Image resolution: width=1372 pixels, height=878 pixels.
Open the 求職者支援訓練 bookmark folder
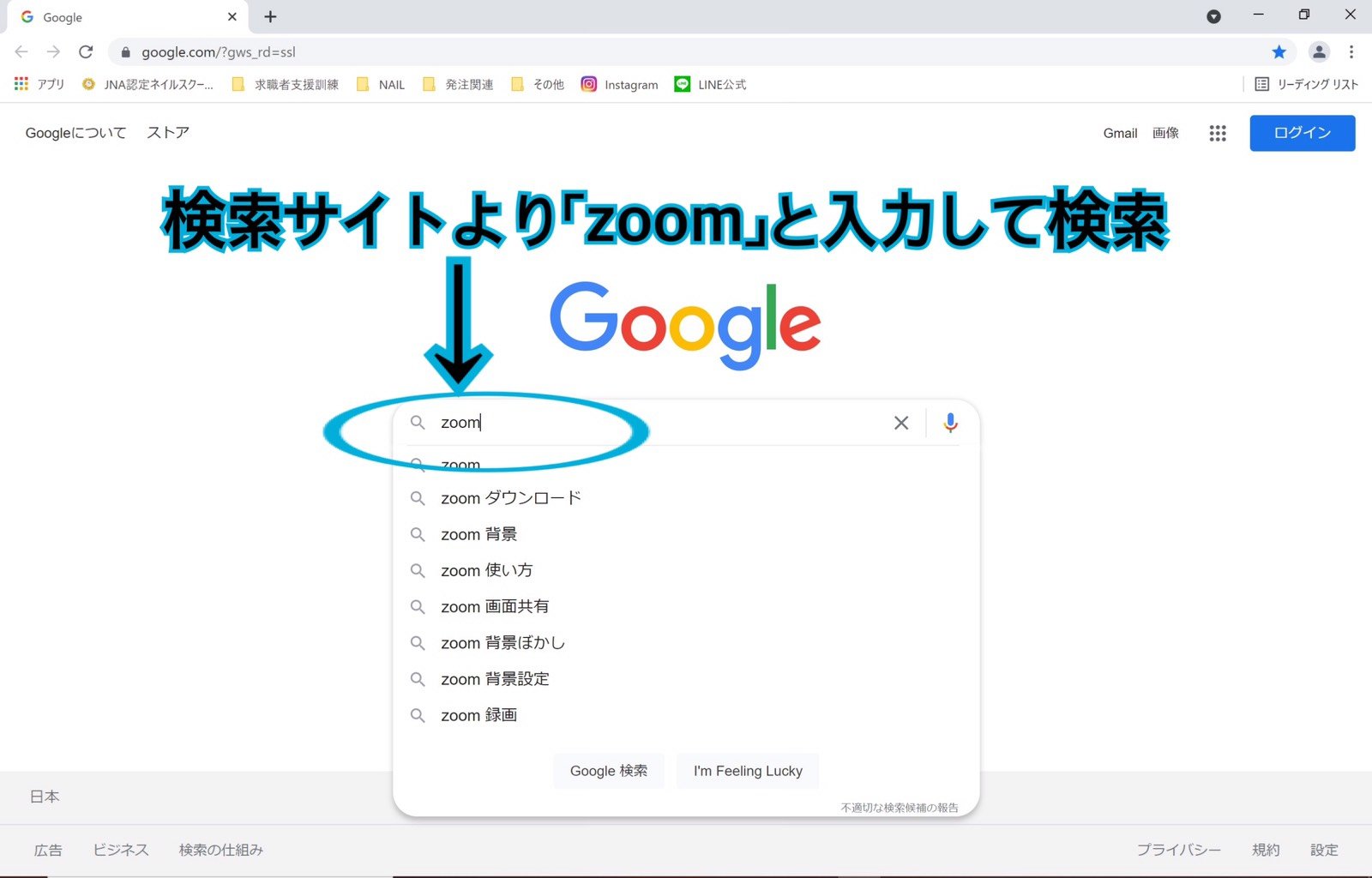click(x=286, y=84)
